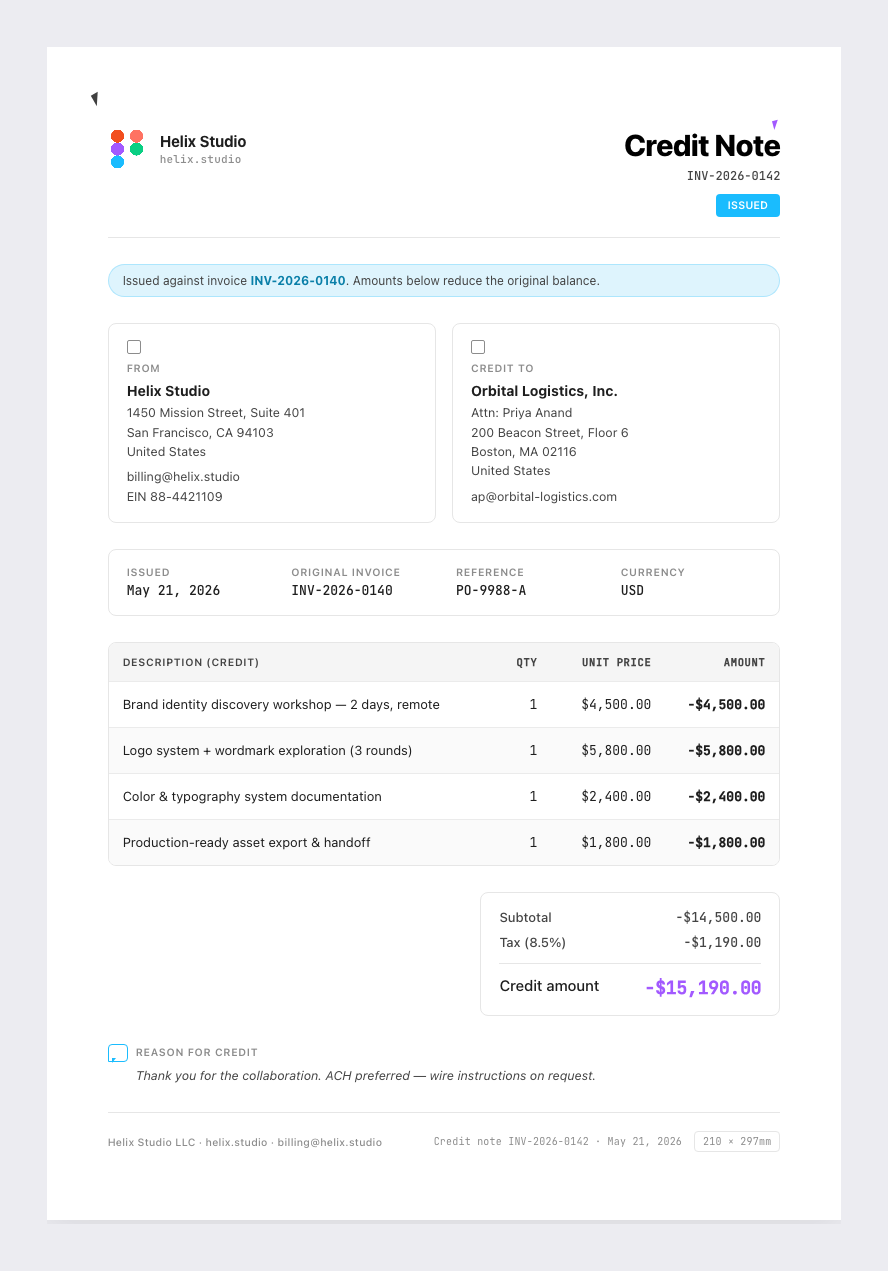Viewport: 888px width, 1271px height.
Task: Click the purple cursor marker above Credit Note
Action: (775, 125)
